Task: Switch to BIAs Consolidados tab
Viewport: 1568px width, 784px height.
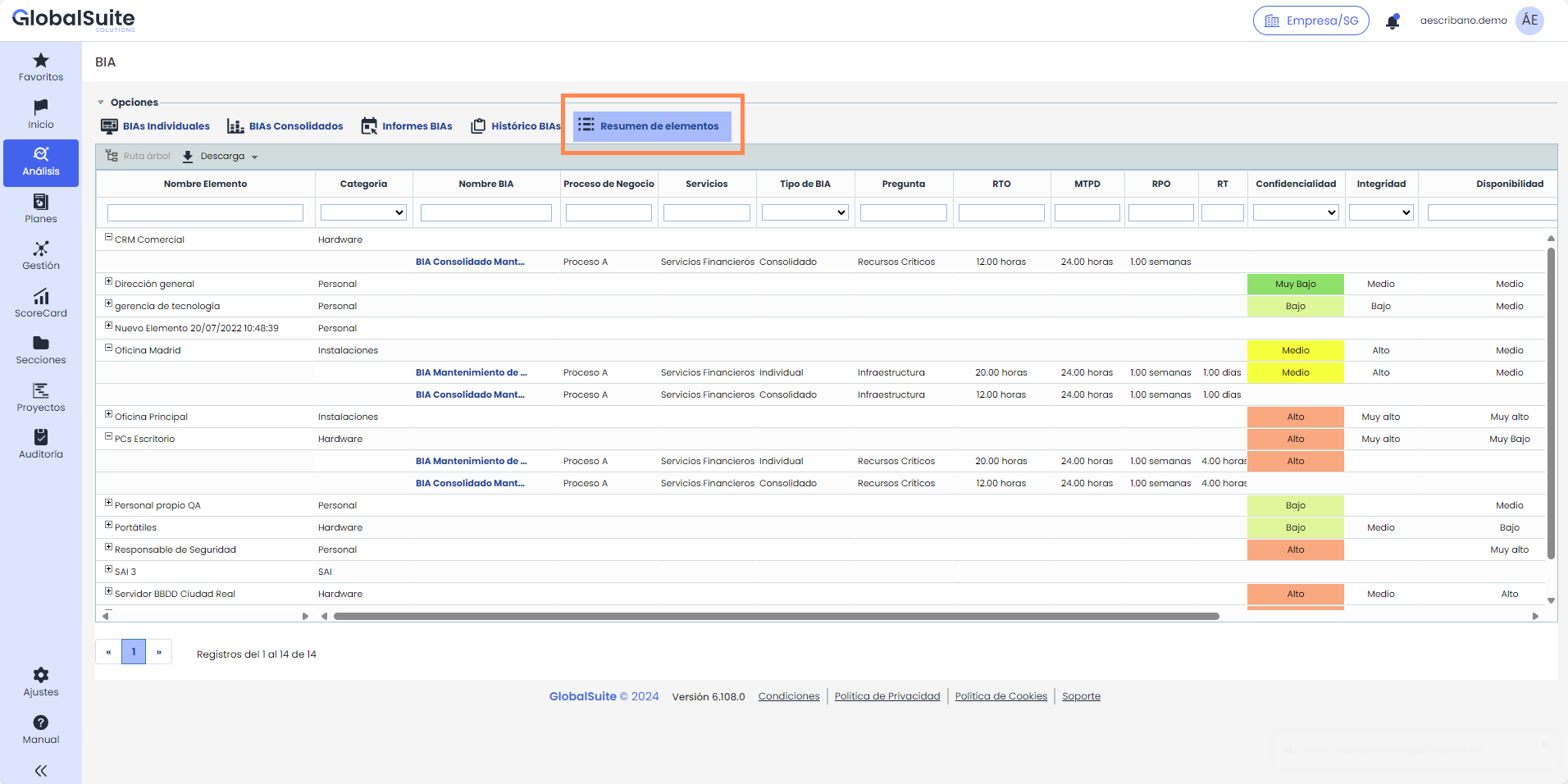Action: point(285,126)
